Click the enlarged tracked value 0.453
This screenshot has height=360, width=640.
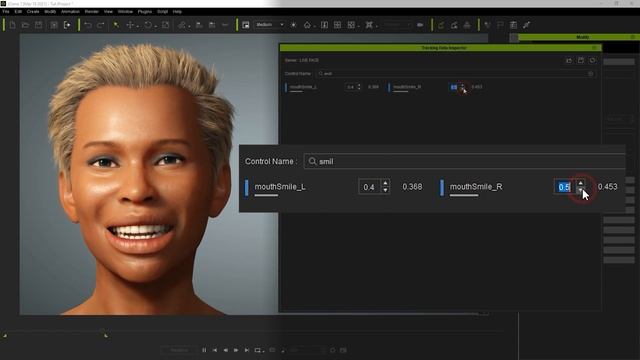tap(607, 187)
